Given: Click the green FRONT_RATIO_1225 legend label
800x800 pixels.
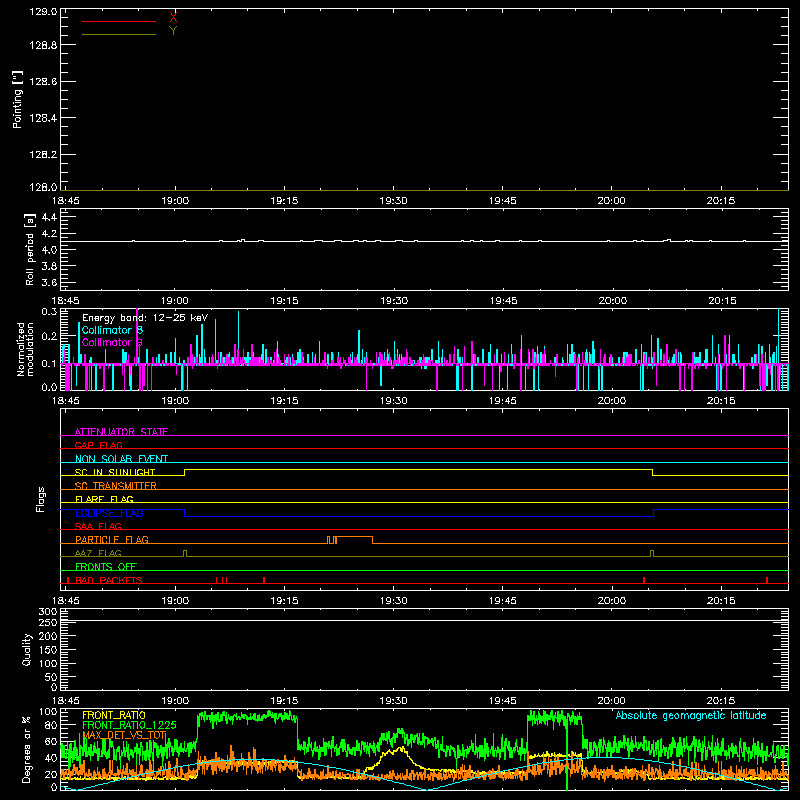Looking at the screenshot, I should tap(129, 725).
